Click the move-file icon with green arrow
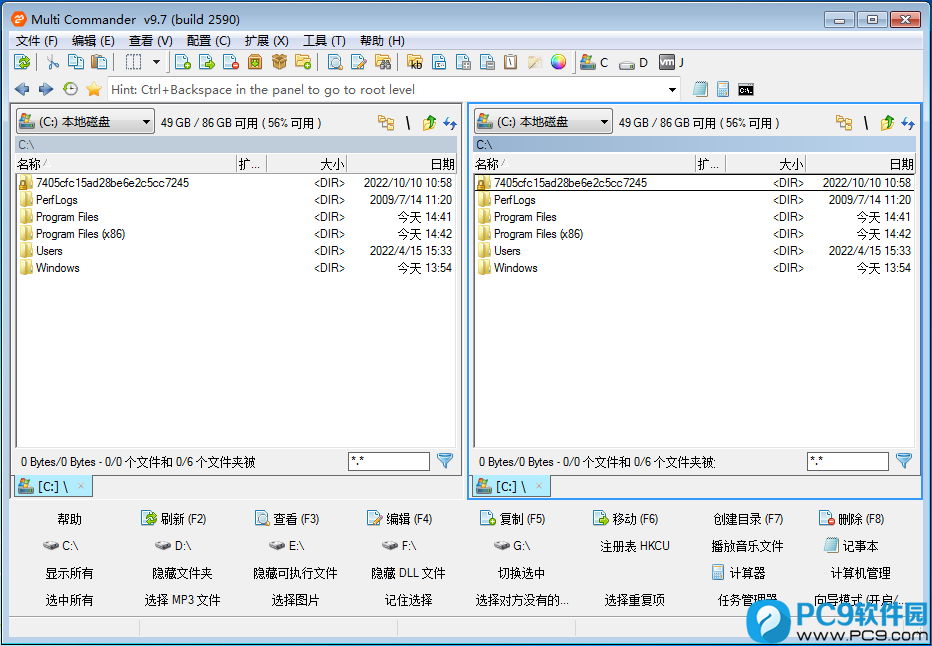The height and width of the screenshot is (646, 932). 206,62
